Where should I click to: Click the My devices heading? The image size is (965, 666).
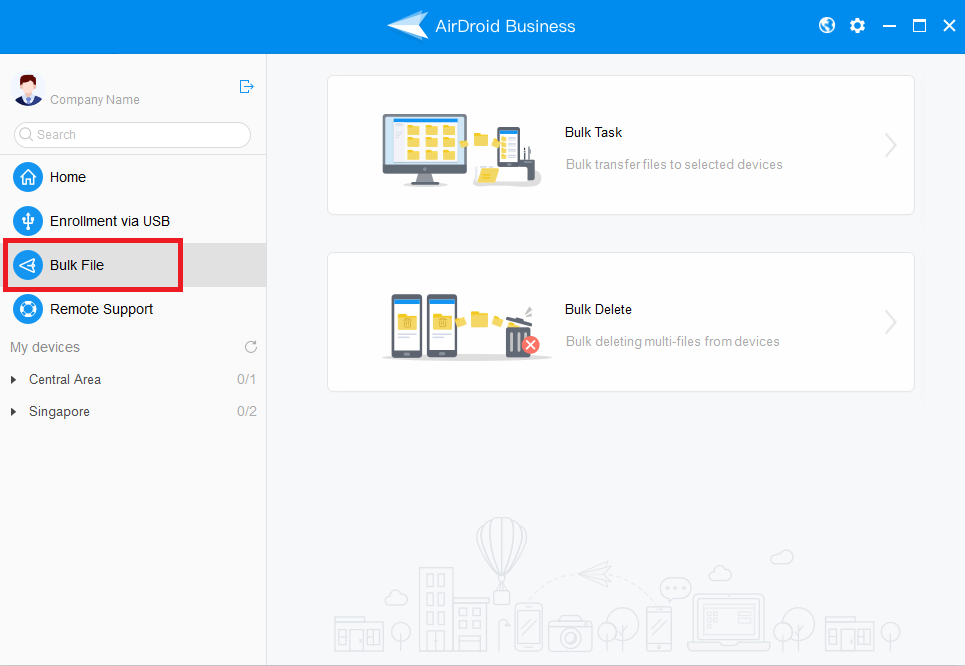click(45, 347)
